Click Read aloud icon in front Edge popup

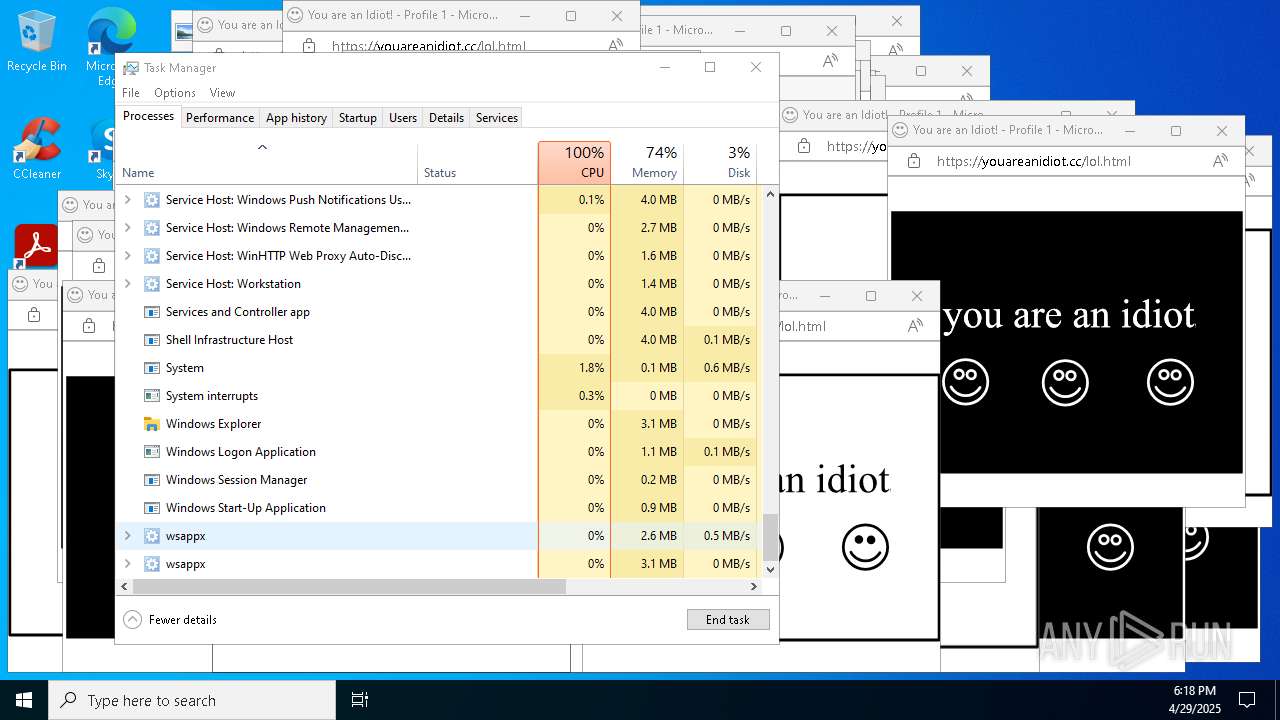[x=1220, y=160]
